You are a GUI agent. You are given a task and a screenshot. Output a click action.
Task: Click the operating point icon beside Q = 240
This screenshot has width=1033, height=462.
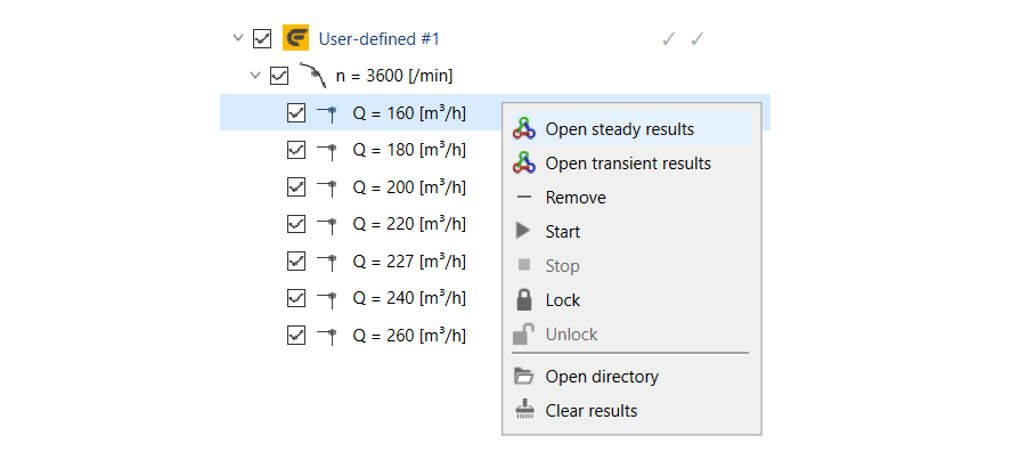(x=328, y=299)
